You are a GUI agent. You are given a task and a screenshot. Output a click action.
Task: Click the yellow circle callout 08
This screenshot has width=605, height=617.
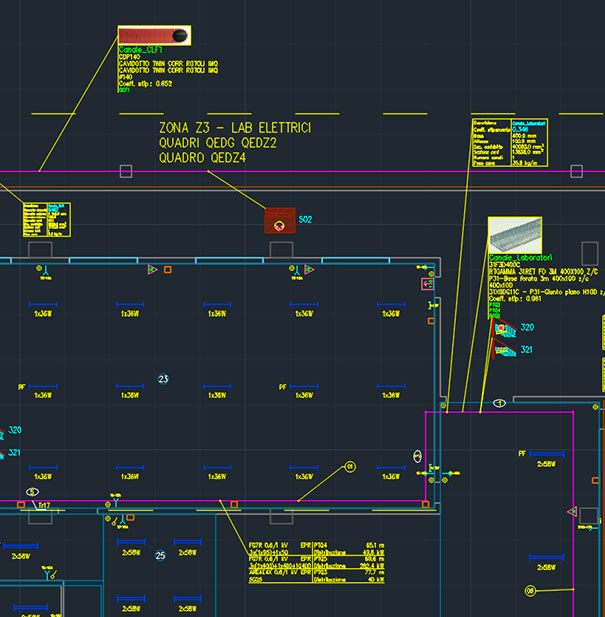[x=530, y=591]
